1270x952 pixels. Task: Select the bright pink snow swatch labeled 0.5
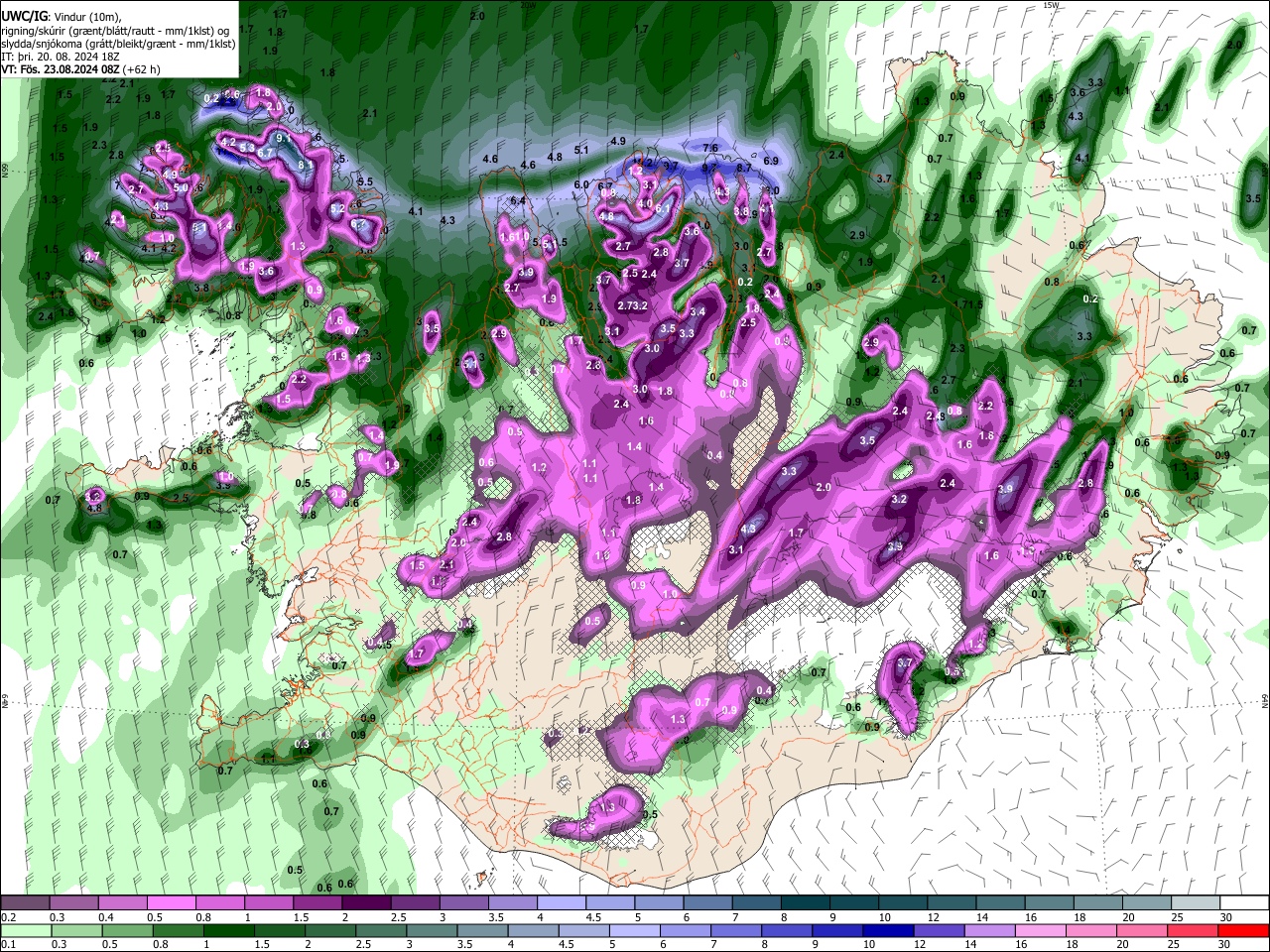(x=171, y=903)
